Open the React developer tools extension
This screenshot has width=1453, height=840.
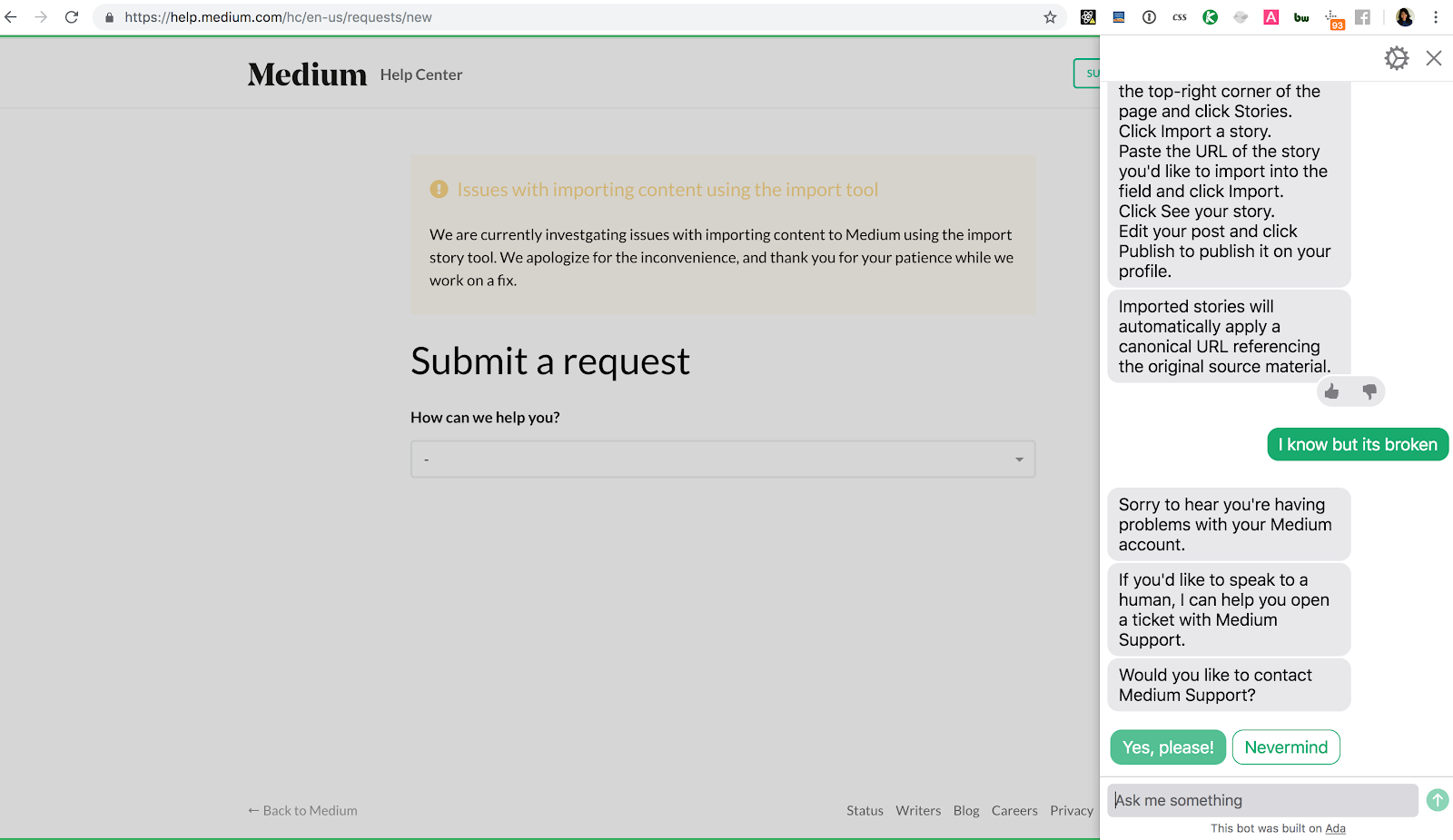[1088, 17]
